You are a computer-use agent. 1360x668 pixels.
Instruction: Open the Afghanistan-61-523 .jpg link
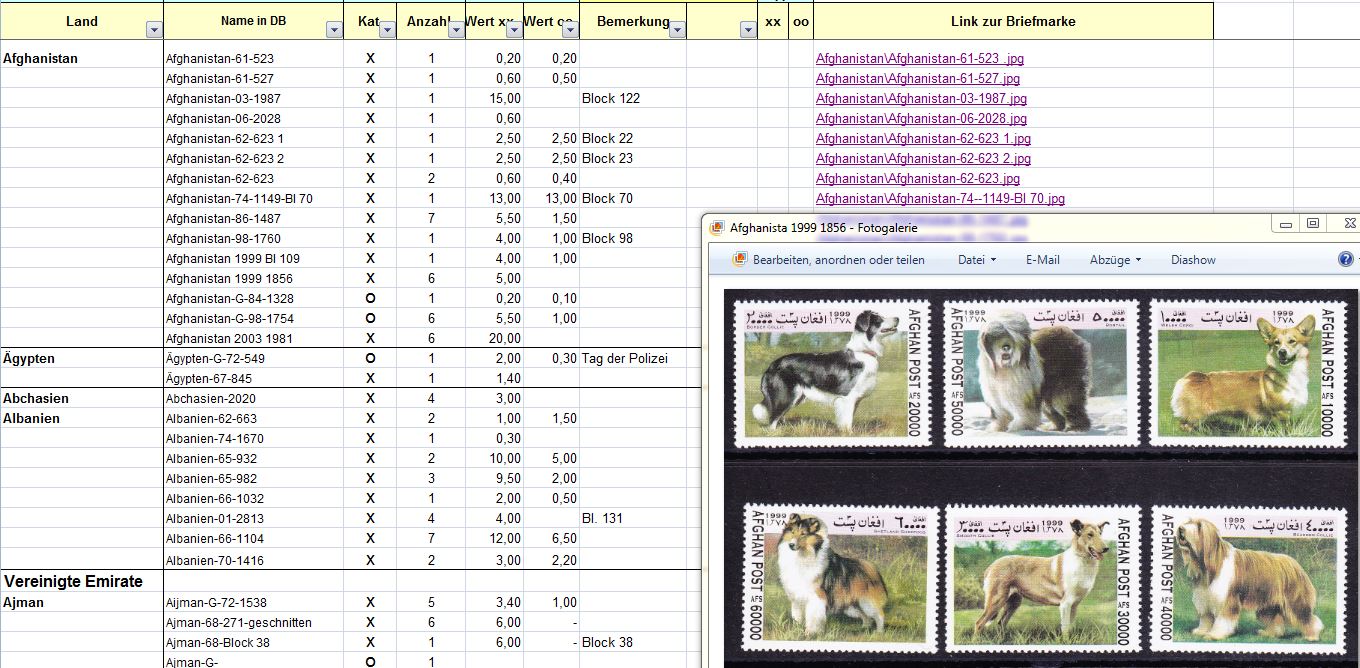coord(919,59)
